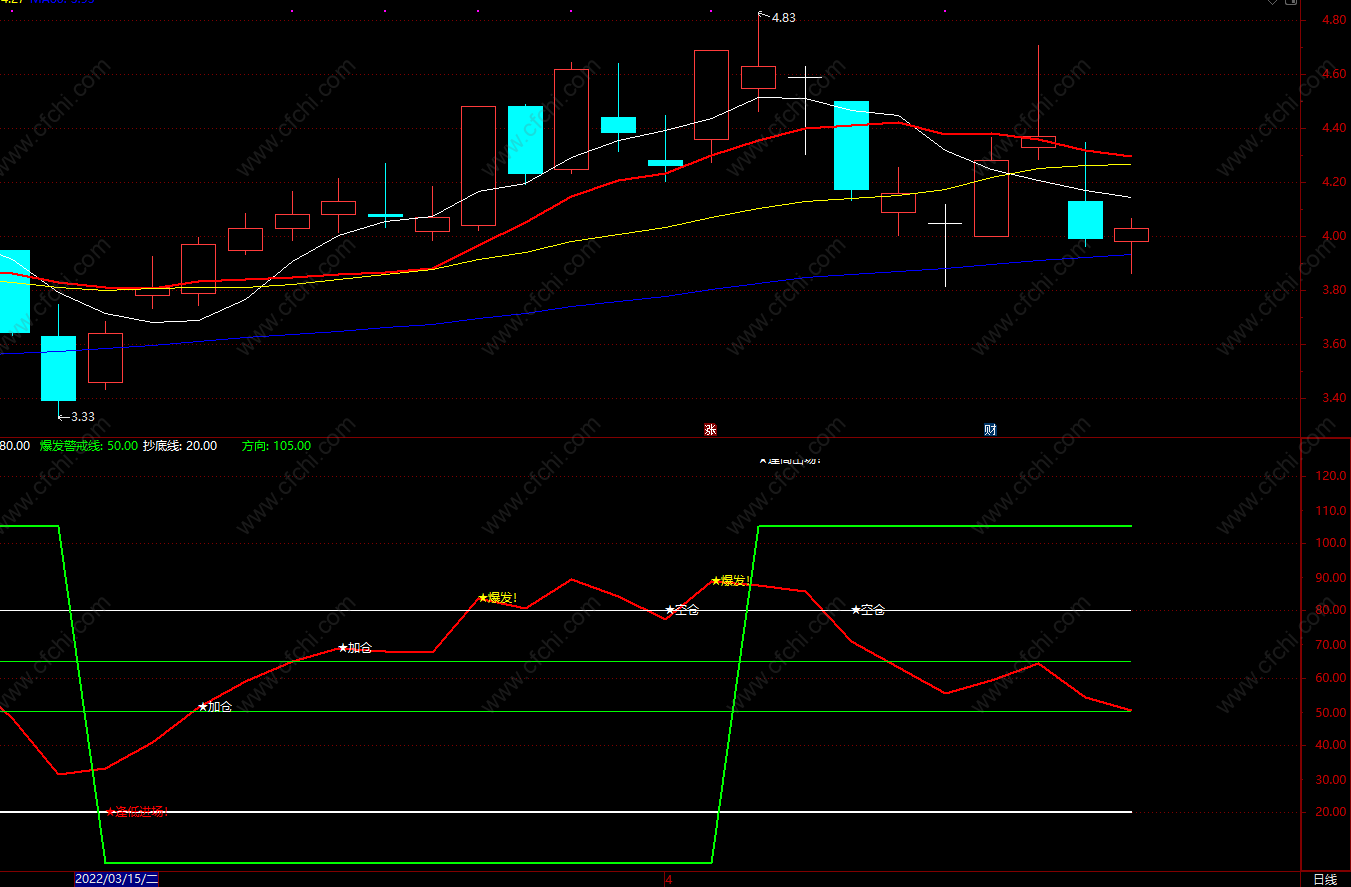The height and width of the screenshot is (887, 1351).
Task: Click the 方向: 105.00 indicator label
Action: coord(276,446)
